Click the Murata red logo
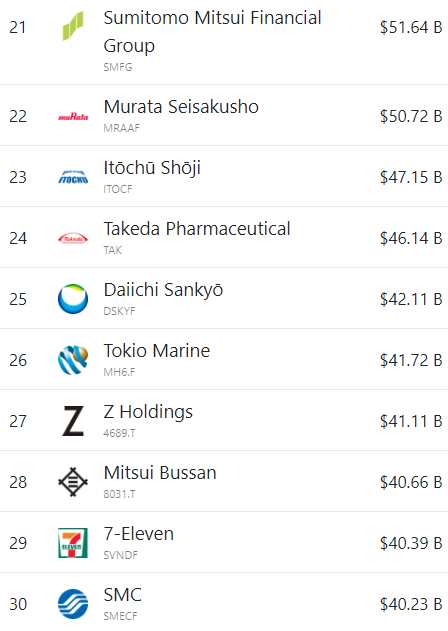448x631 pixels. [x=73, y=117]
